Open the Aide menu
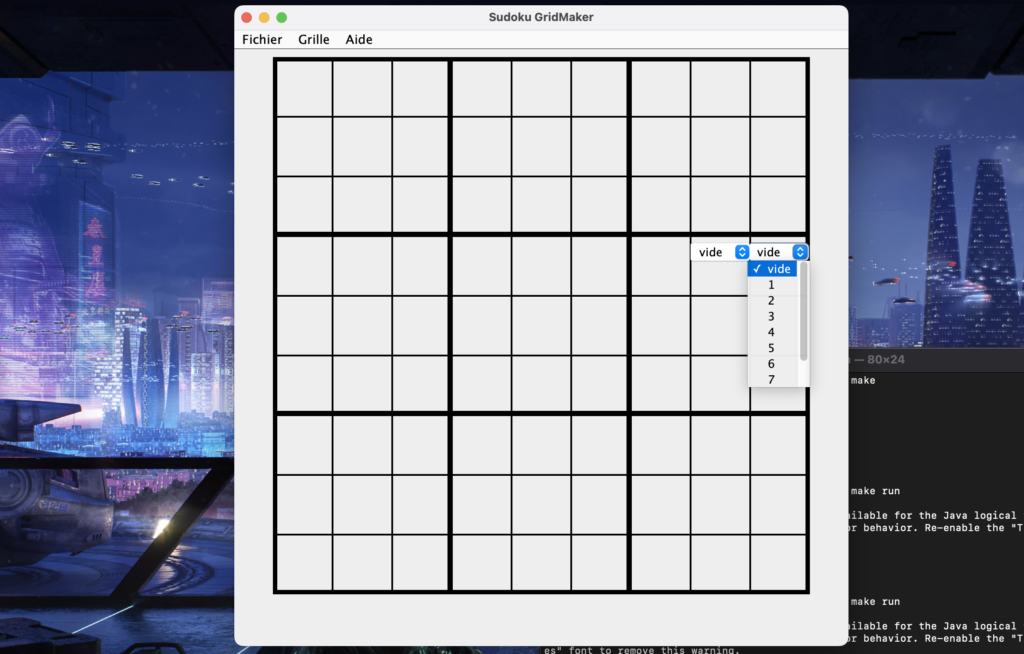The height and width of the screenshot is (654, 1024). point(359,40)
